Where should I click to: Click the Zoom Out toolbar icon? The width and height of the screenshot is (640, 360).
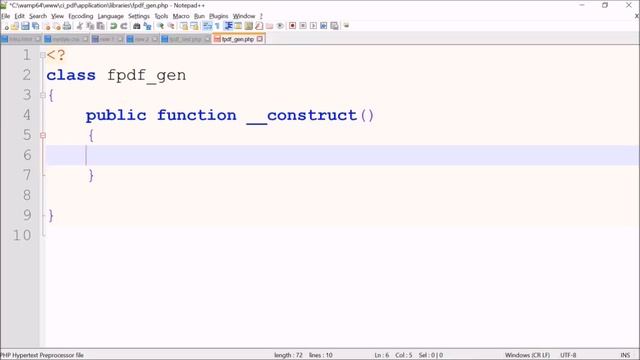click(171, 26)
